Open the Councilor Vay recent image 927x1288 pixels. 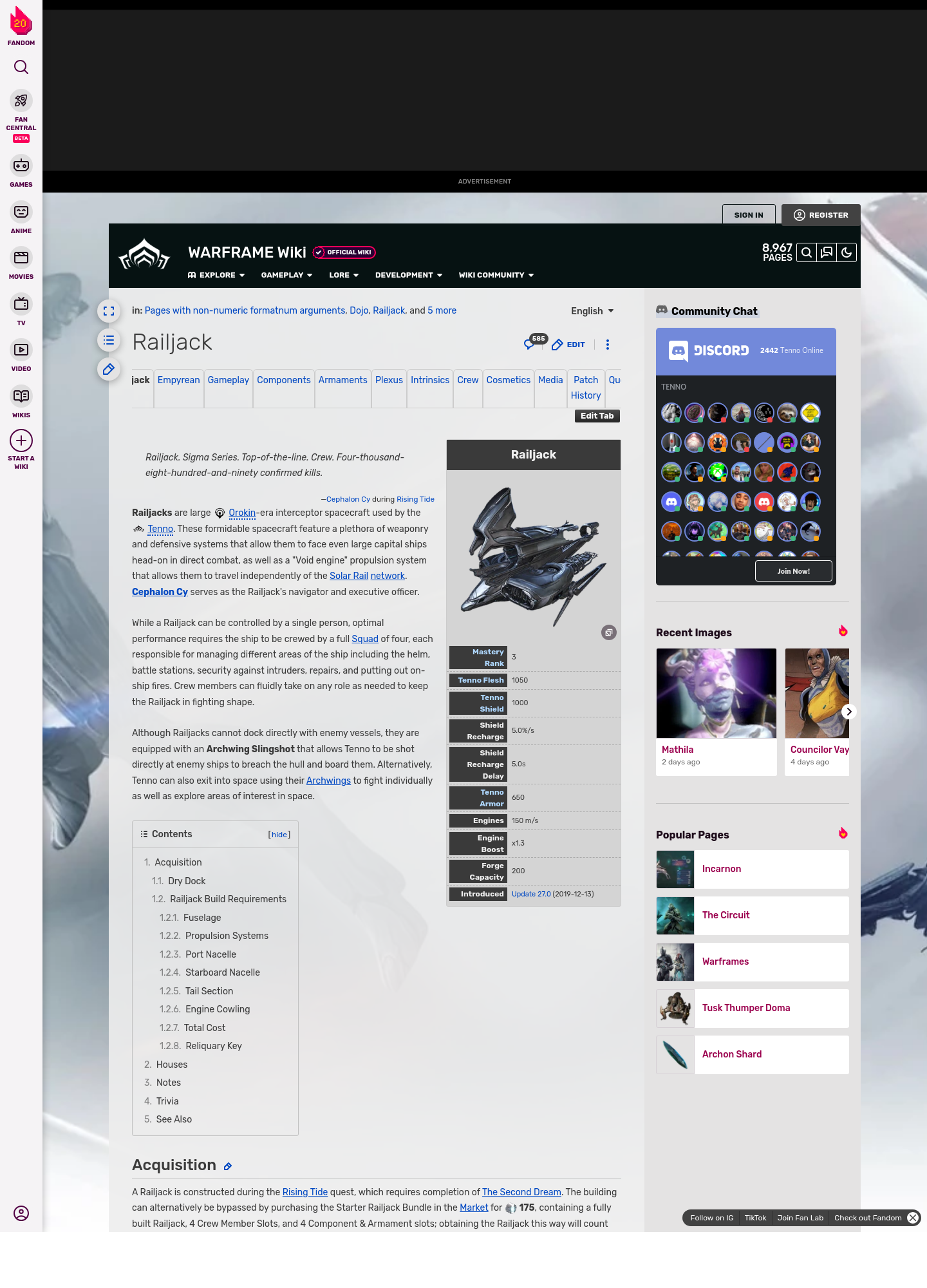pyautogui.click(x=817, y=712)
